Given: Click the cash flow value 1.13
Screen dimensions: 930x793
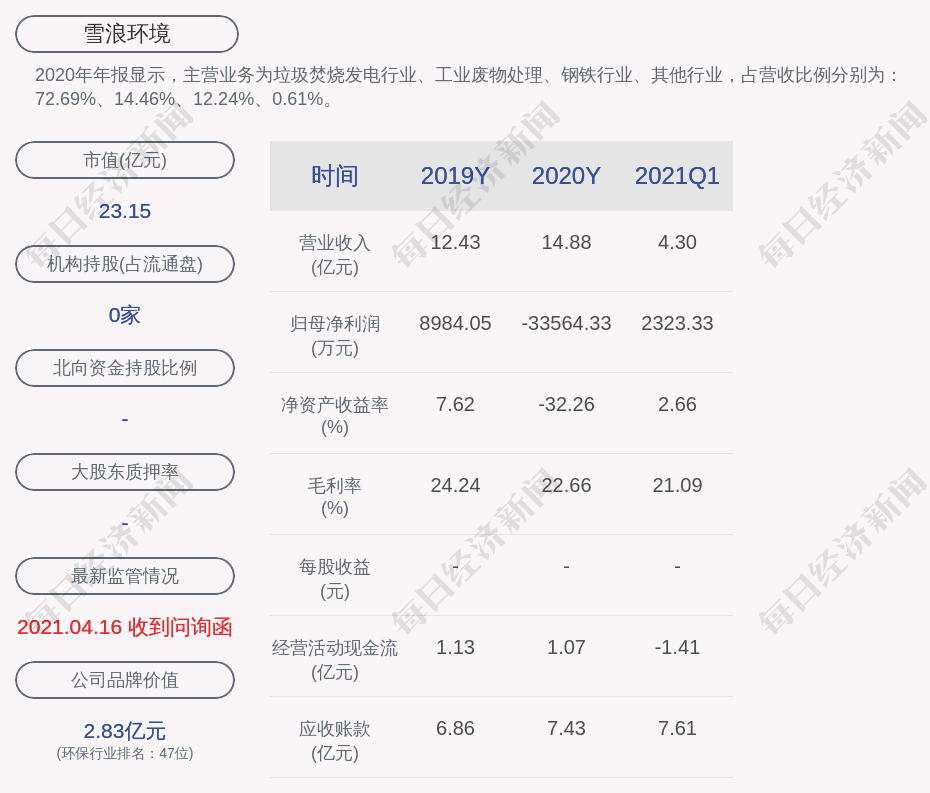Looking at the screenshot, I should click(x=456, y=648).
